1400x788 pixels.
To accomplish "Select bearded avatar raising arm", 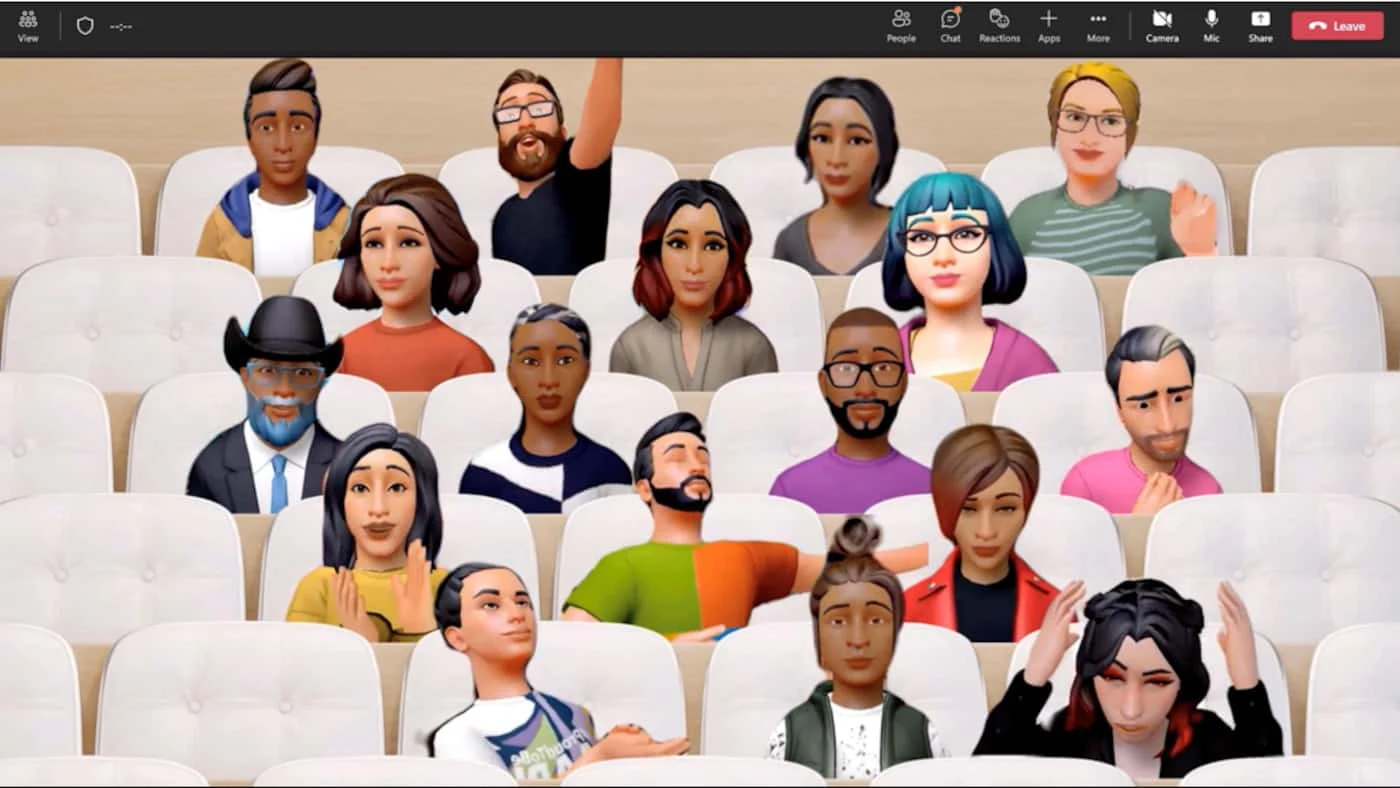I will (555, 165).
